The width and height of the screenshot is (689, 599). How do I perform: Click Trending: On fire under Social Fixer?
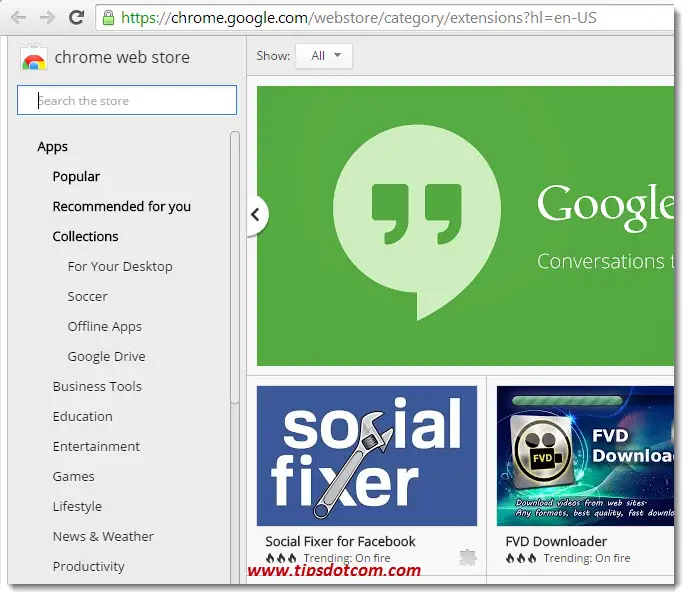(x=347, y=558)
